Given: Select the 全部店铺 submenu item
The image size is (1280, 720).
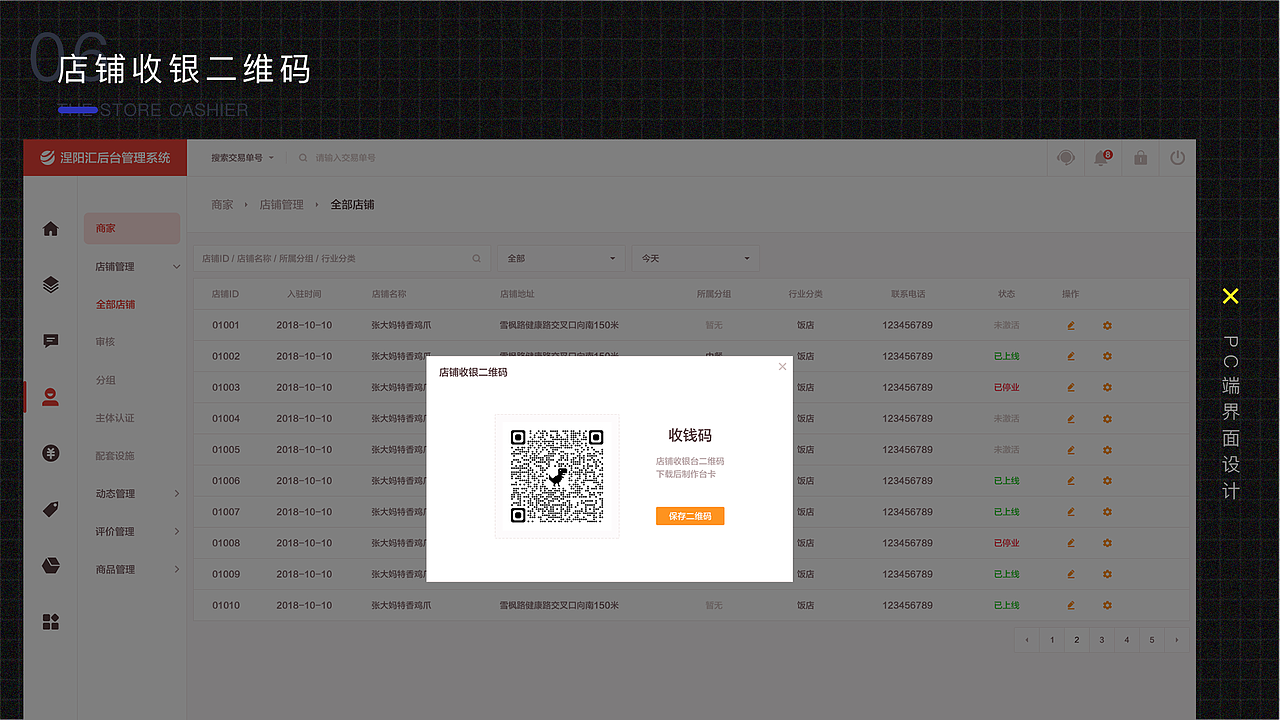Looking at the screenshot, I should pos(115,305).
